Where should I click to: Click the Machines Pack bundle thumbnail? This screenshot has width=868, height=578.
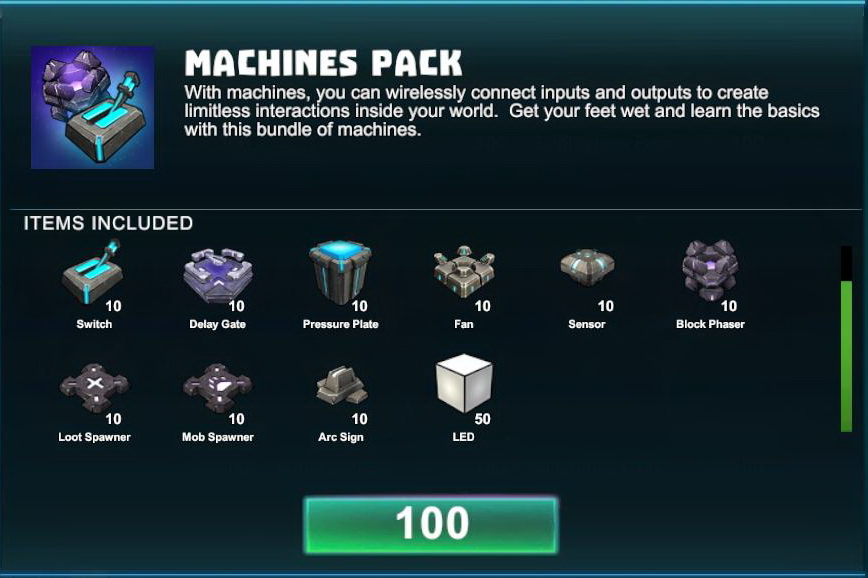coord(92,107)
